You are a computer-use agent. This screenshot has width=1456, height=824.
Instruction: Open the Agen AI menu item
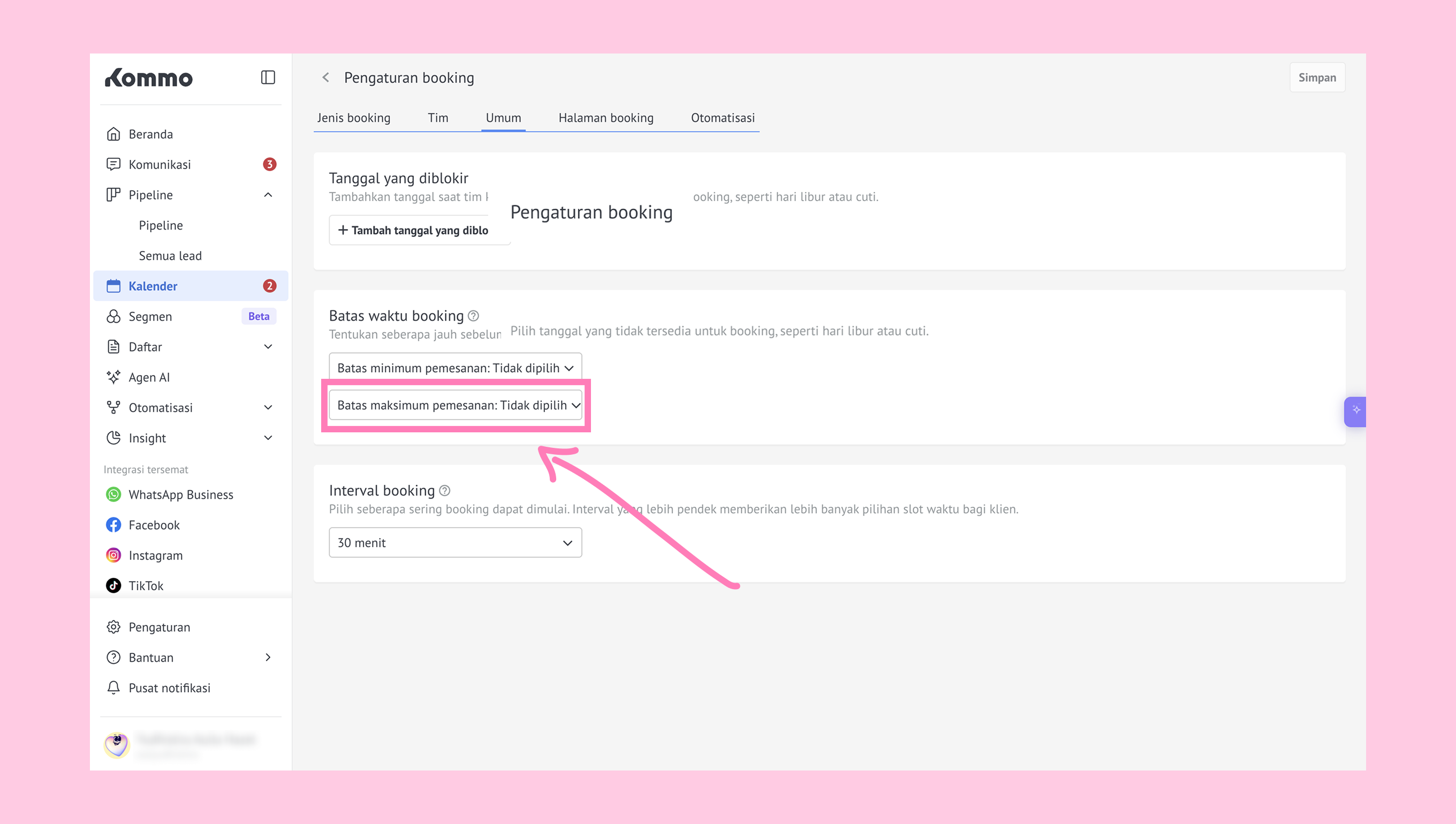click(191, 377)
